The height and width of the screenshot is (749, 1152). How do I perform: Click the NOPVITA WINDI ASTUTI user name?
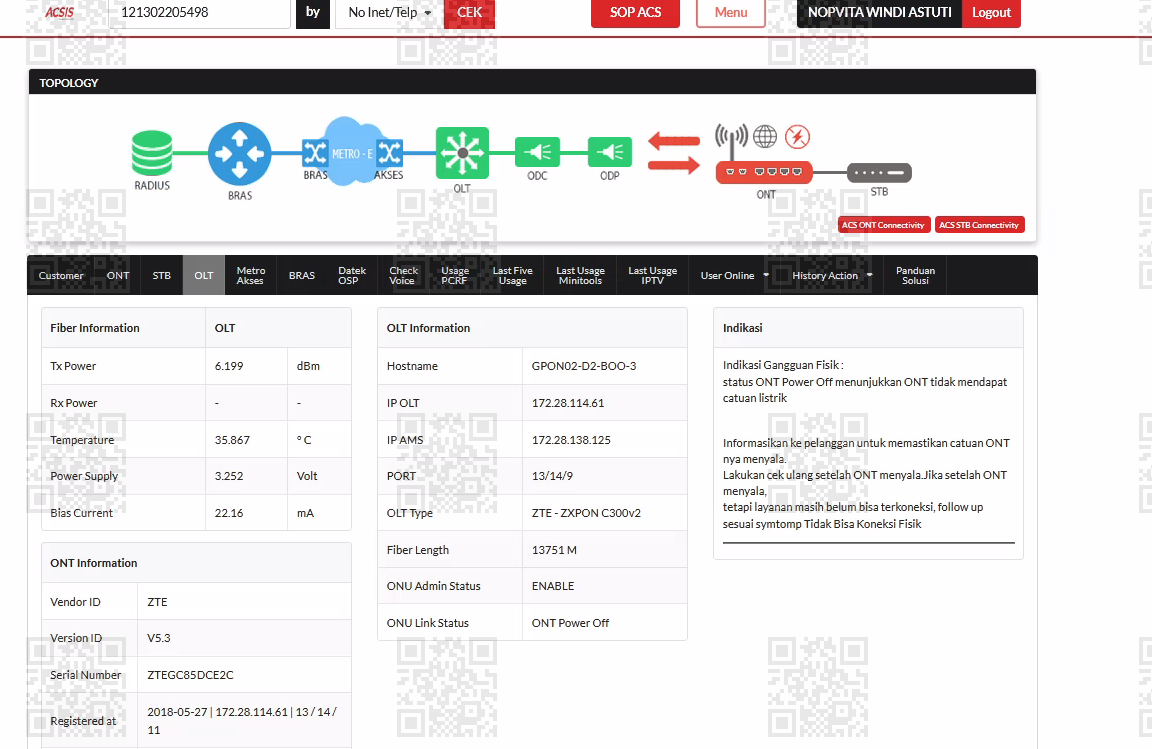pos(879,12)
